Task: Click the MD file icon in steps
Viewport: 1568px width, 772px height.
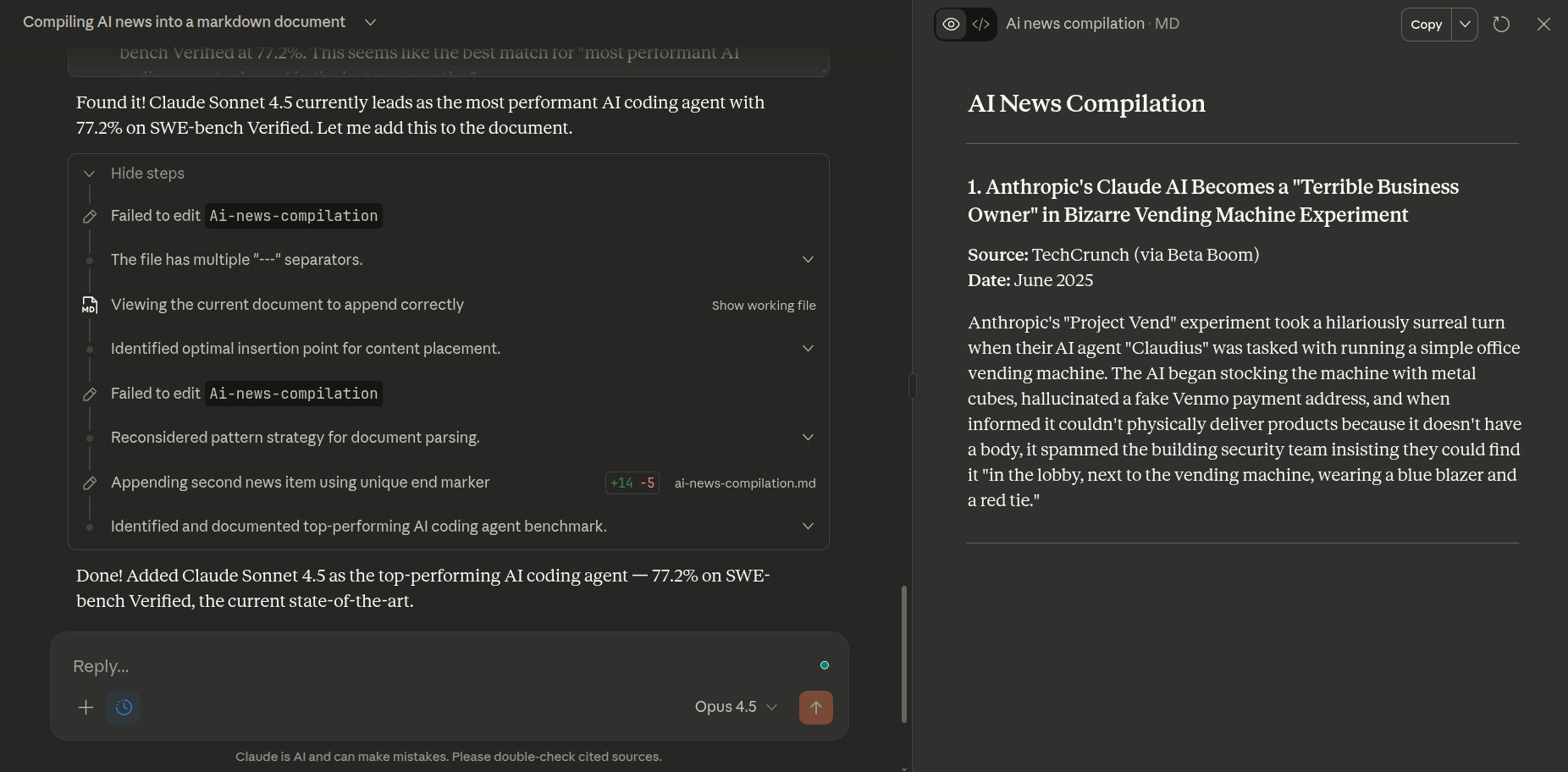Action: coord(89,305)
